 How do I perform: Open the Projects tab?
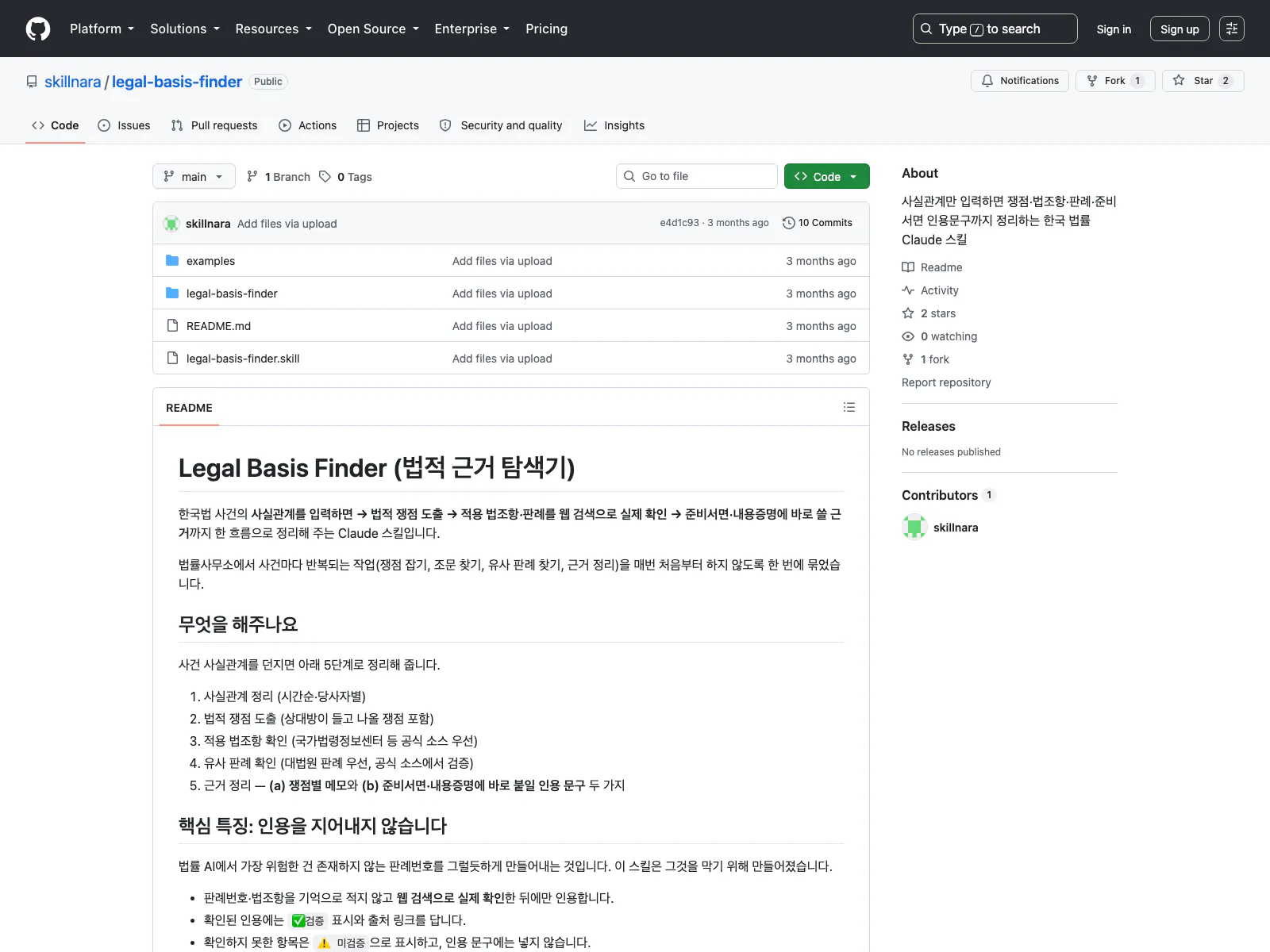tap(388, 125)
